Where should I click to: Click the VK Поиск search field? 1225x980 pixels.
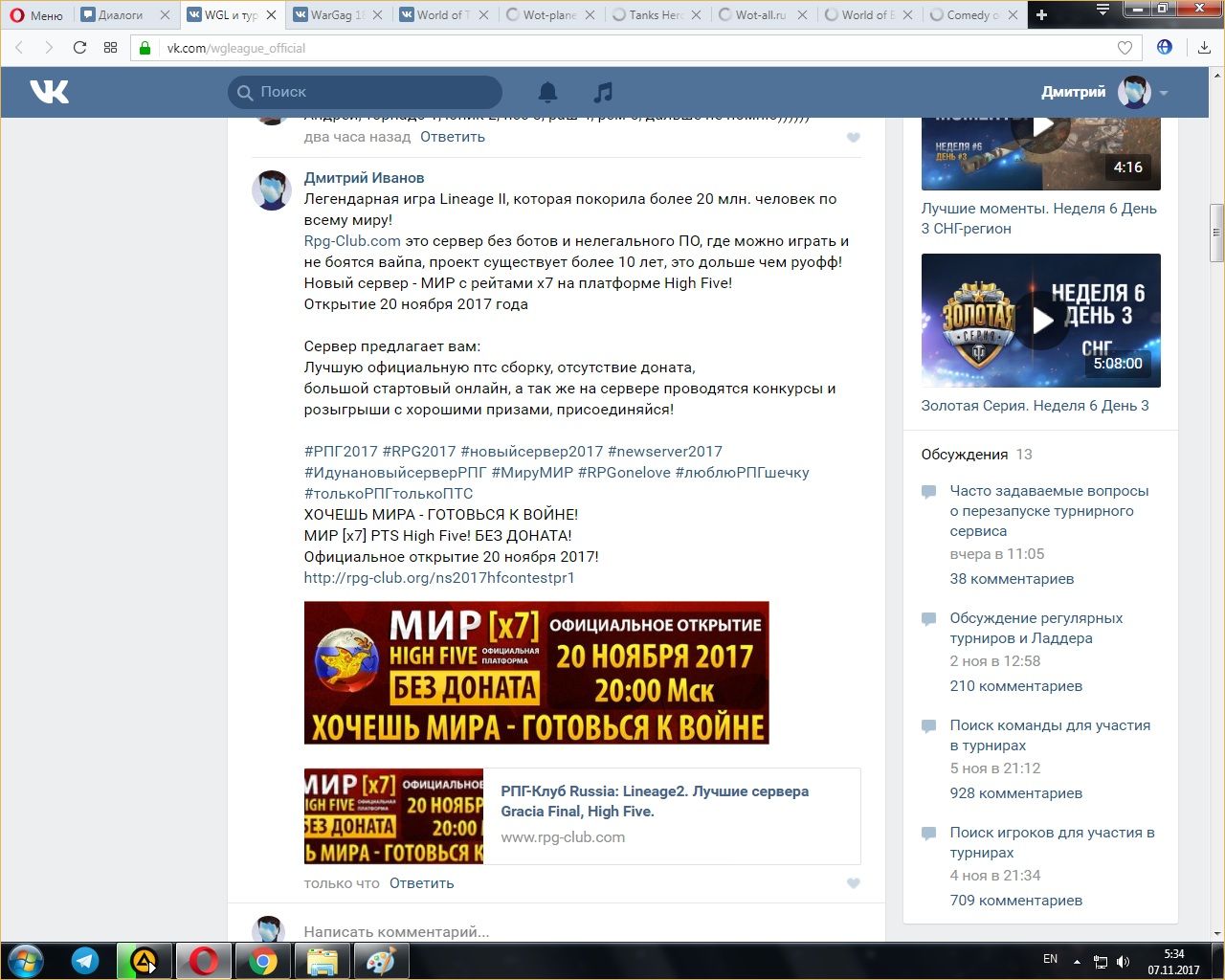(x=365, y=92)
